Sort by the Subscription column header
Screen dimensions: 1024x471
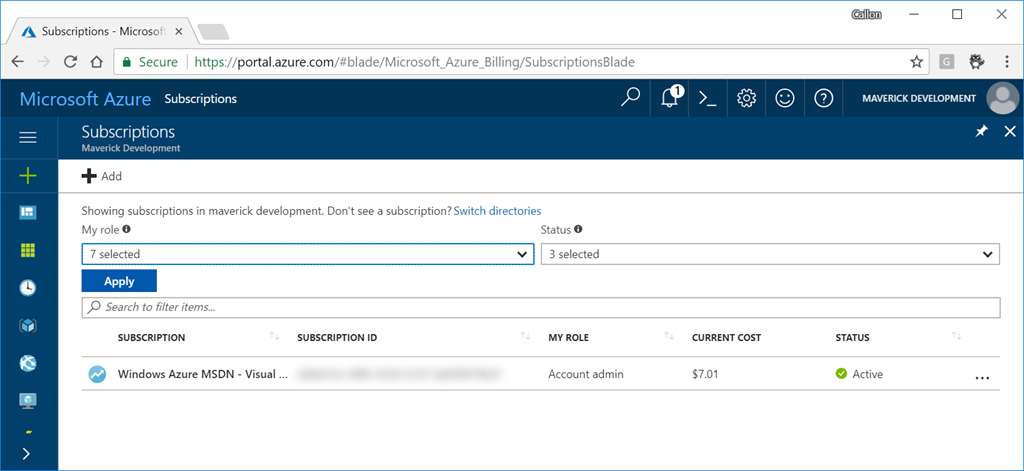[152, 338]
